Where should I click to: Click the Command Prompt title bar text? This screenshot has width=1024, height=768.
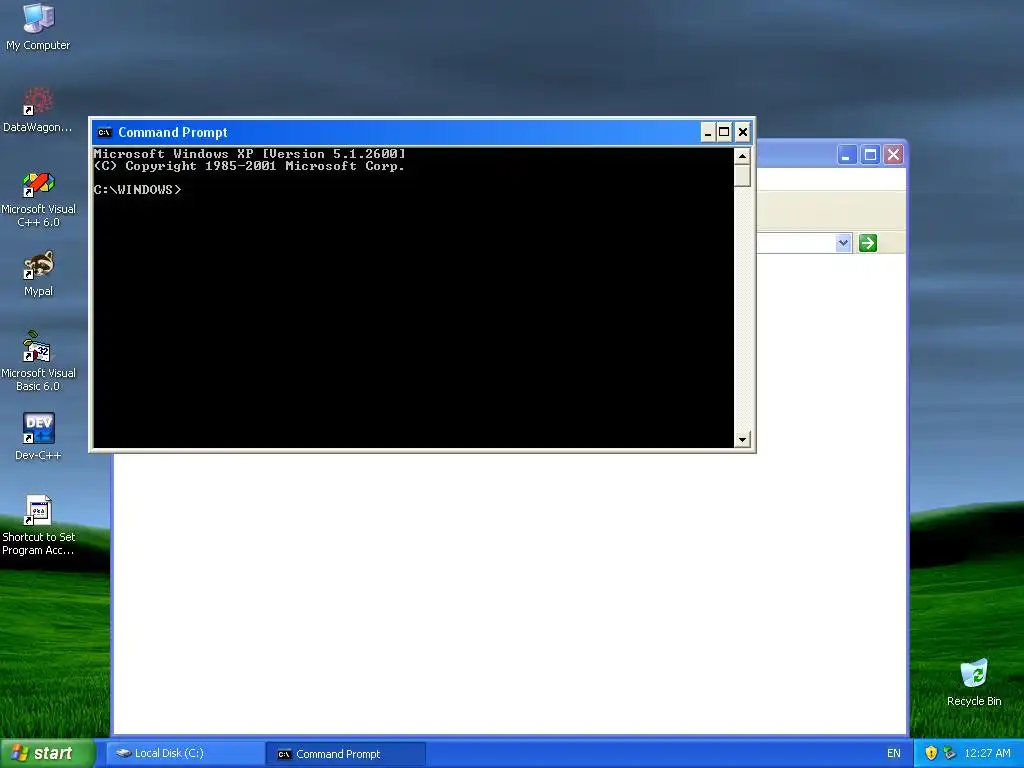pyautogui.click(x=172, y=133)
